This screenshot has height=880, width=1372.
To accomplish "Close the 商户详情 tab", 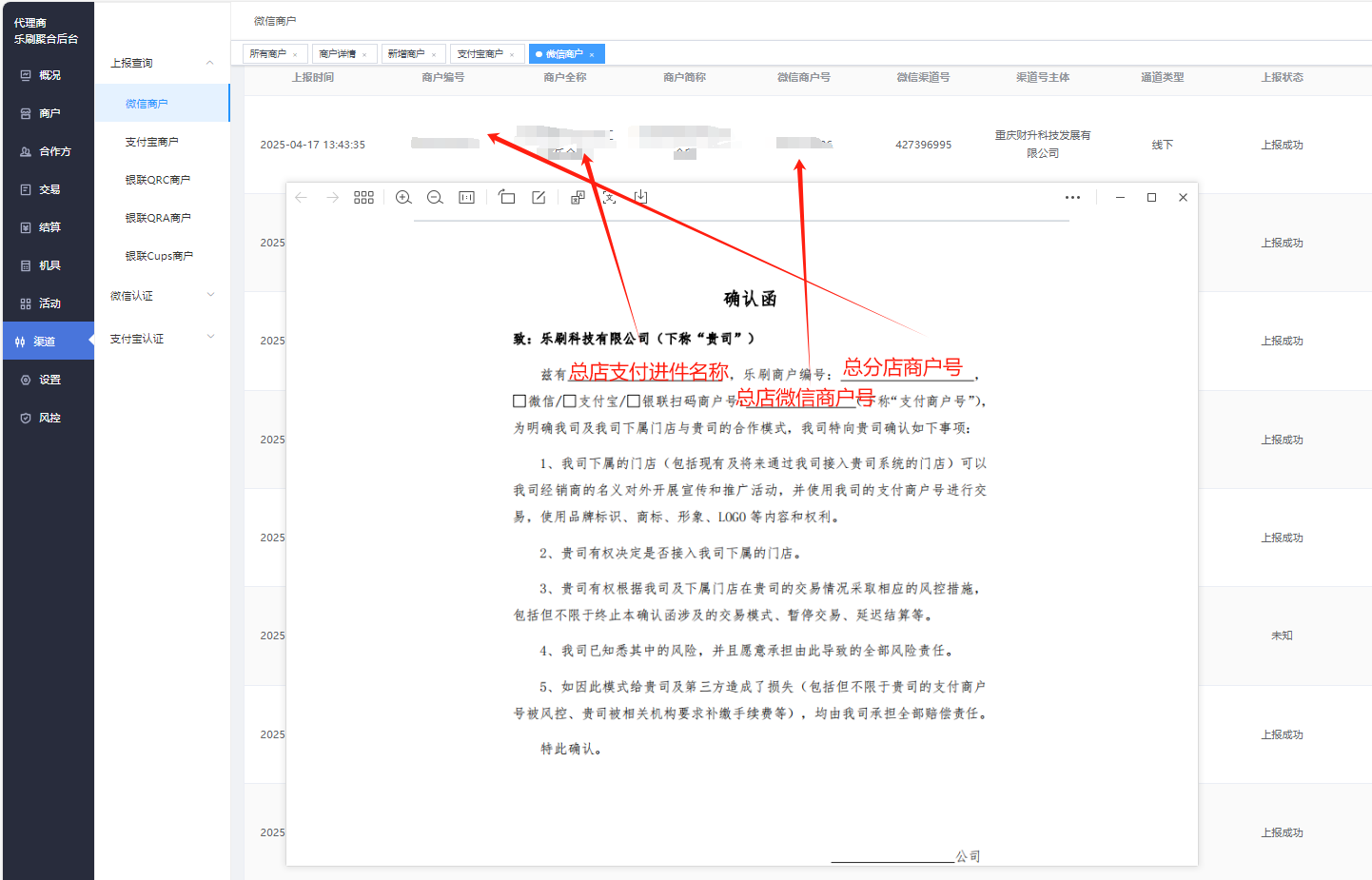I will (x=364, y=54).
